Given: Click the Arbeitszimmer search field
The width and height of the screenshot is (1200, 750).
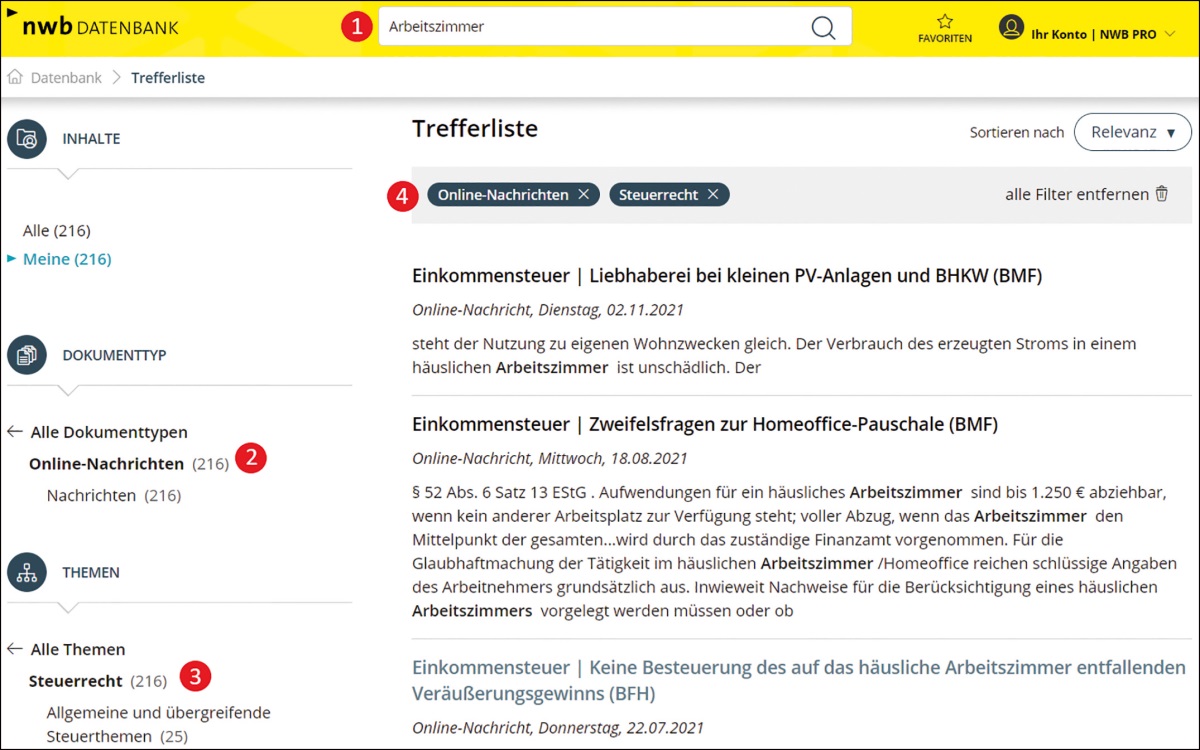Looking at the screenshot, I should click(x=595, y=27).
